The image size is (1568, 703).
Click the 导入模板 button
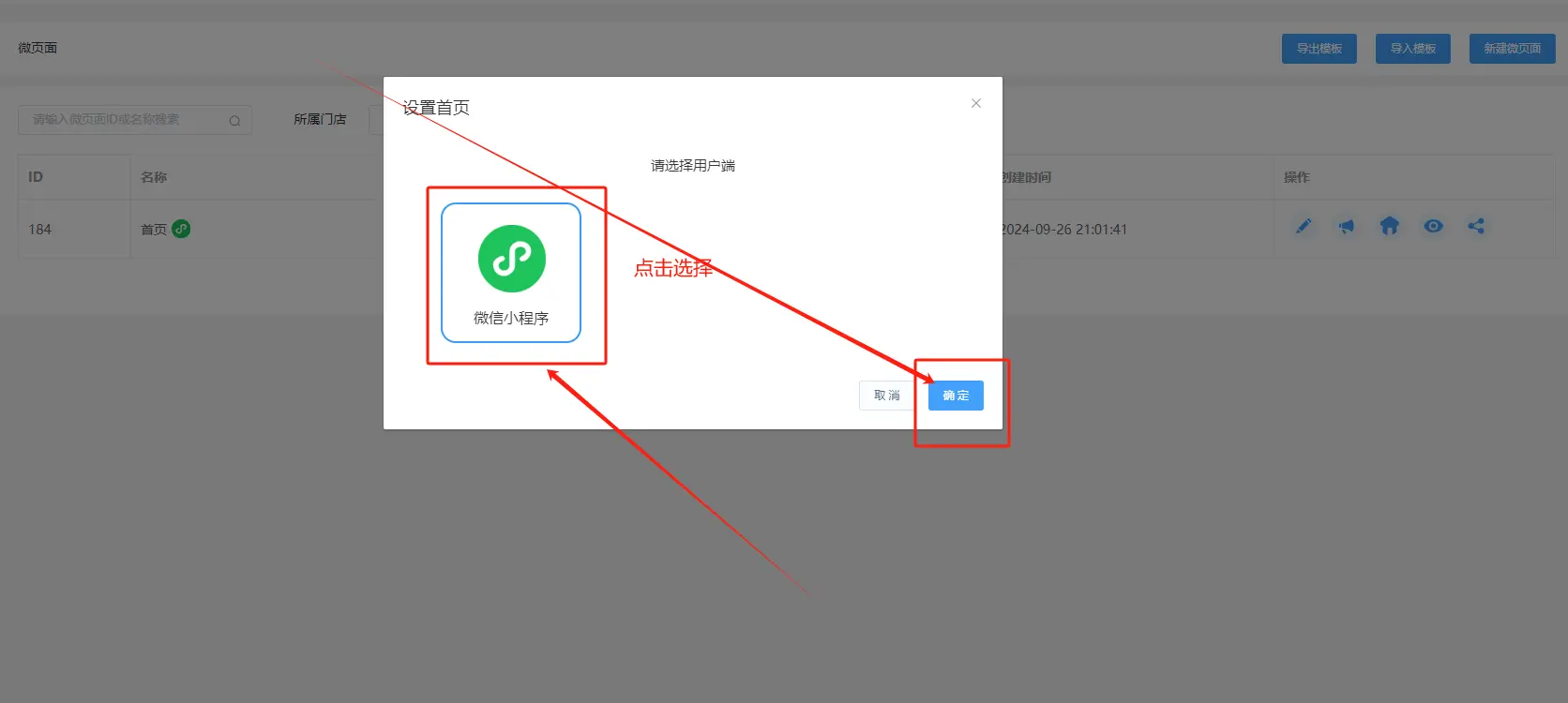(1413, 49)
